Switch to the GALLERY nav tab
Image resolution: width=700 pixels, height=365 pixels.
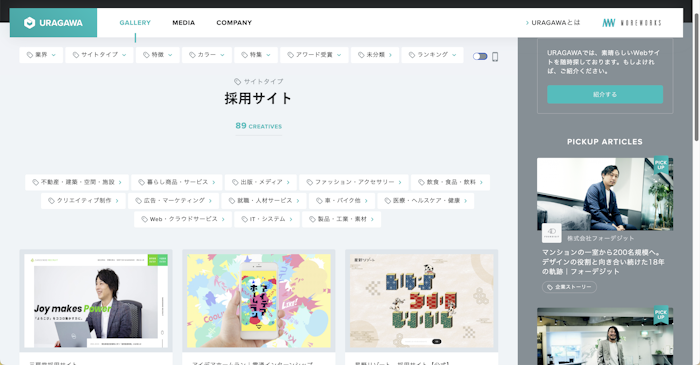[135, 23]
